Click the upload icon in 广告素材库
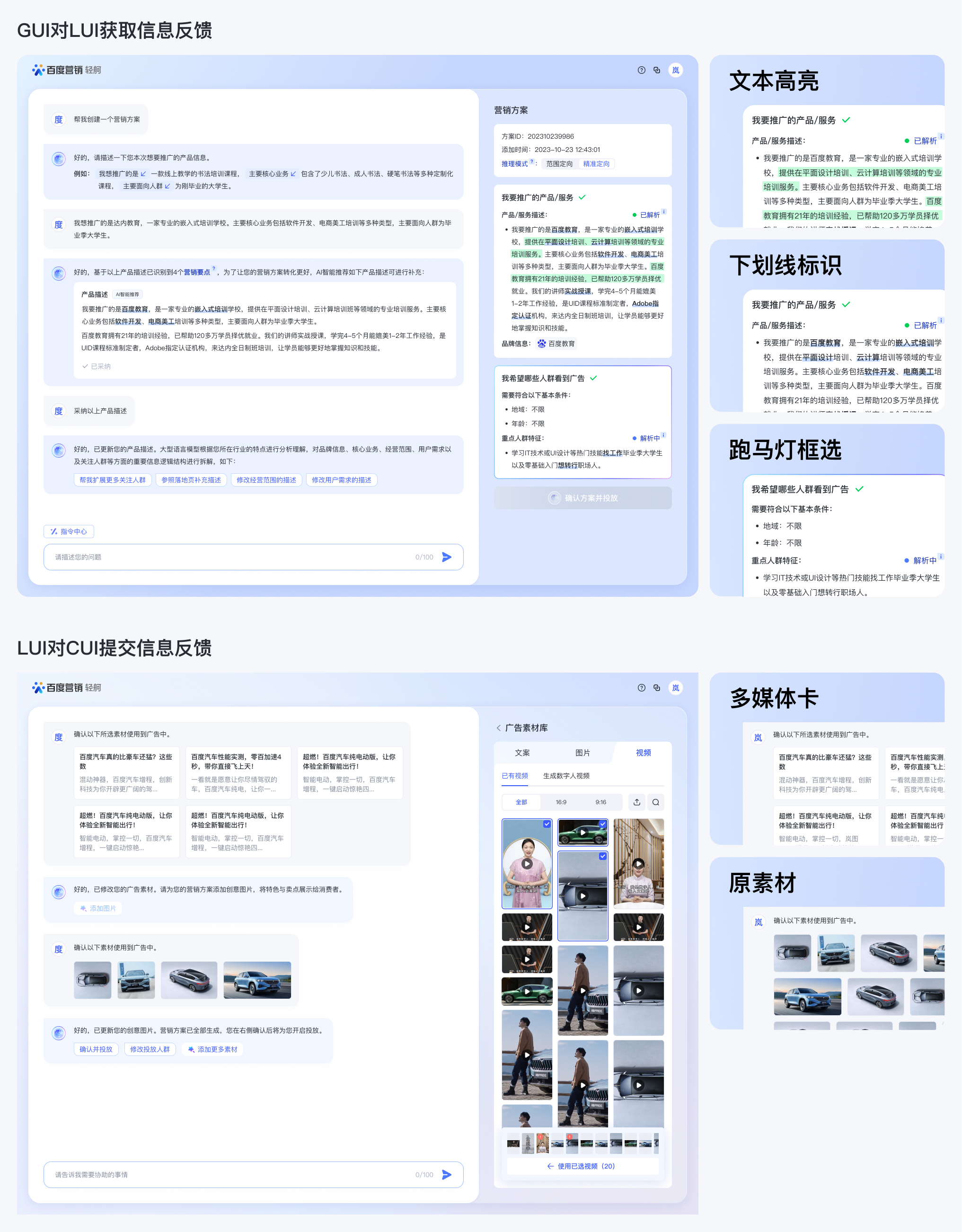 point(636,802)
